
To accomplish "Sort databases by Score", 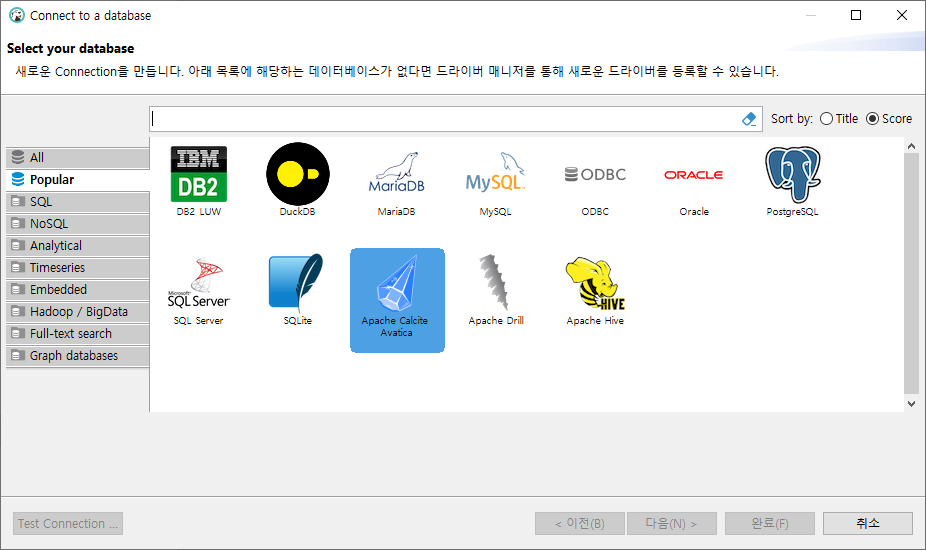I will [x=889, y=119].
